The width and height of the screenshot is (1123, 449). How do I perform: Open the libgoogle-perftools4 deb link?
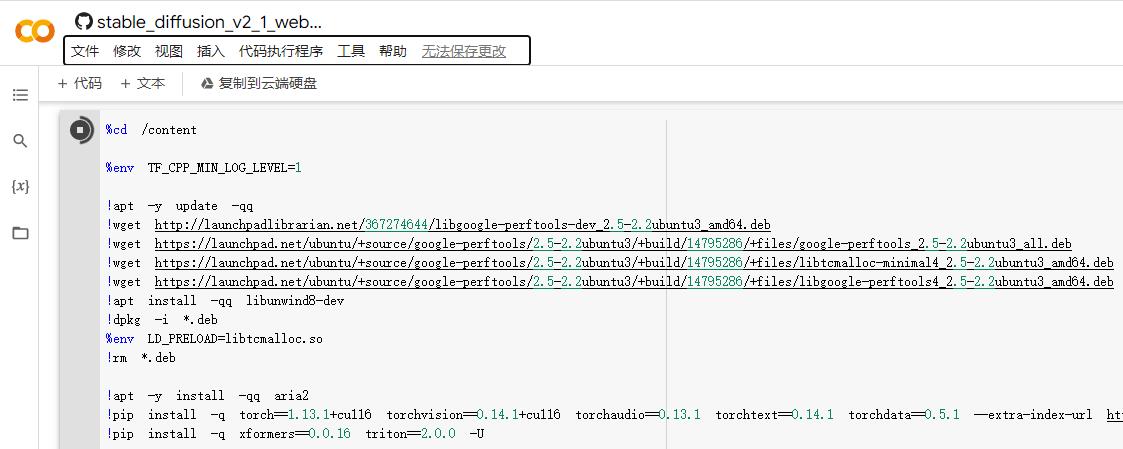click(x=634, y=281)
